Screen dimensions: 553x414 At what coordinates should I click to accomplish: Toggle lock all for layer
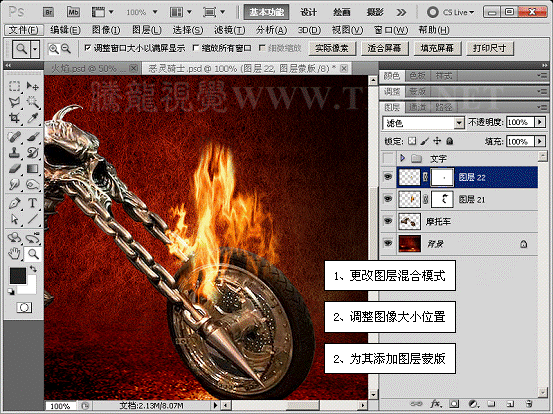pos(450,141)
